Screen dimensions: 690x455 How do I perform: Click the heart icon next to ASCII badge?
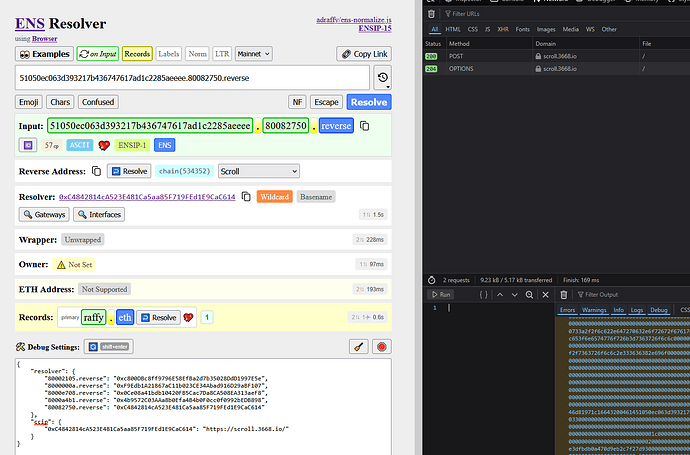coord(104,145)
